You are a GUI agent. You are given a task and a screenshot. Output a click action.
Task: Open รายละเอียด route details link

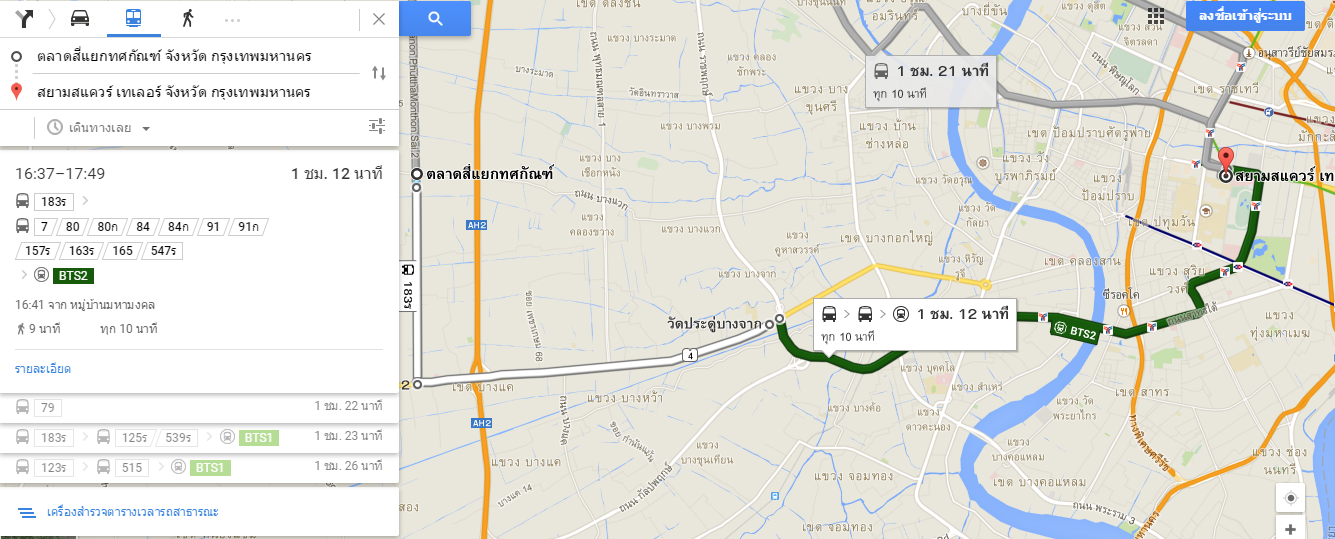tap(43, 369)
